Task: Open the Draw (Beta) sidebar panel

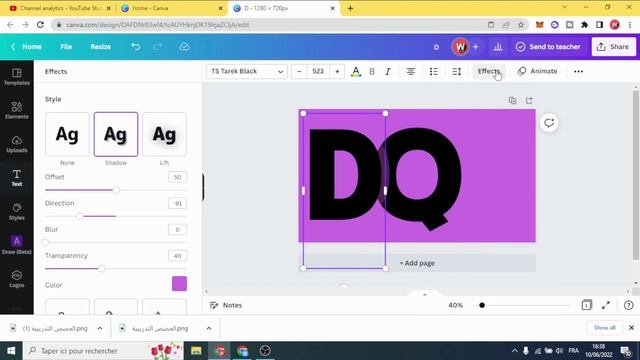Action: pos(17,245)
